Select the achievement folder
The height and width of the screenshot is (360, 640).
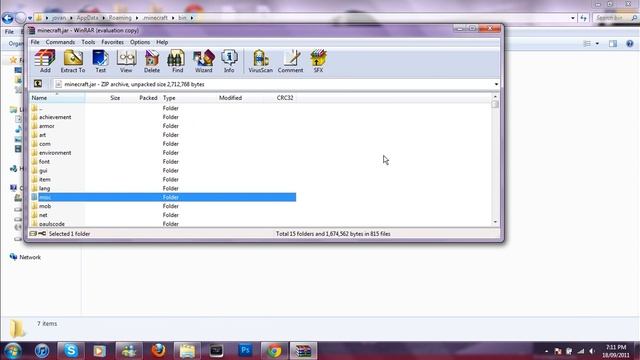coord(163,117)
